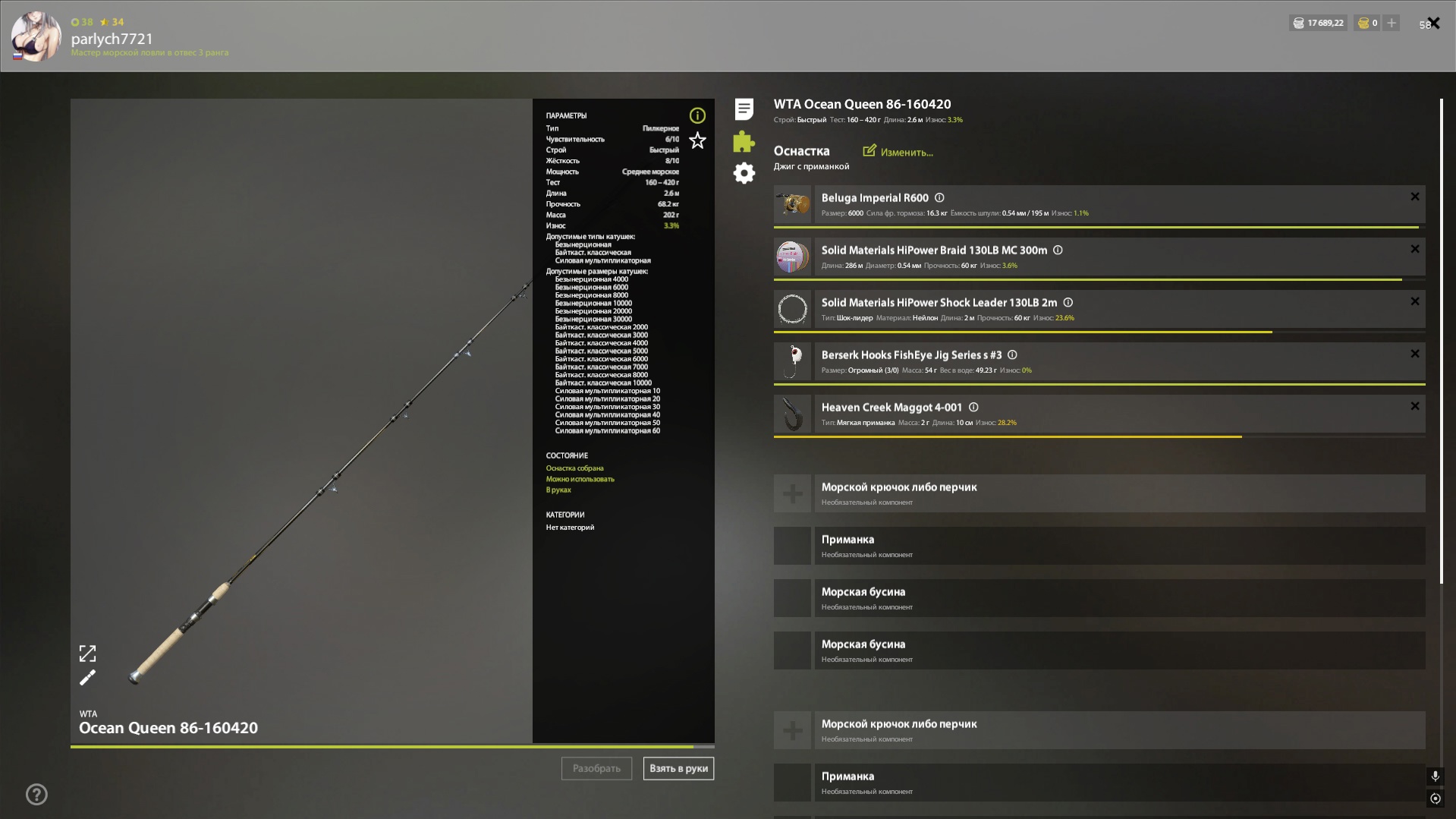Open the parlych7721 player avatar

[x=36, y=36]
